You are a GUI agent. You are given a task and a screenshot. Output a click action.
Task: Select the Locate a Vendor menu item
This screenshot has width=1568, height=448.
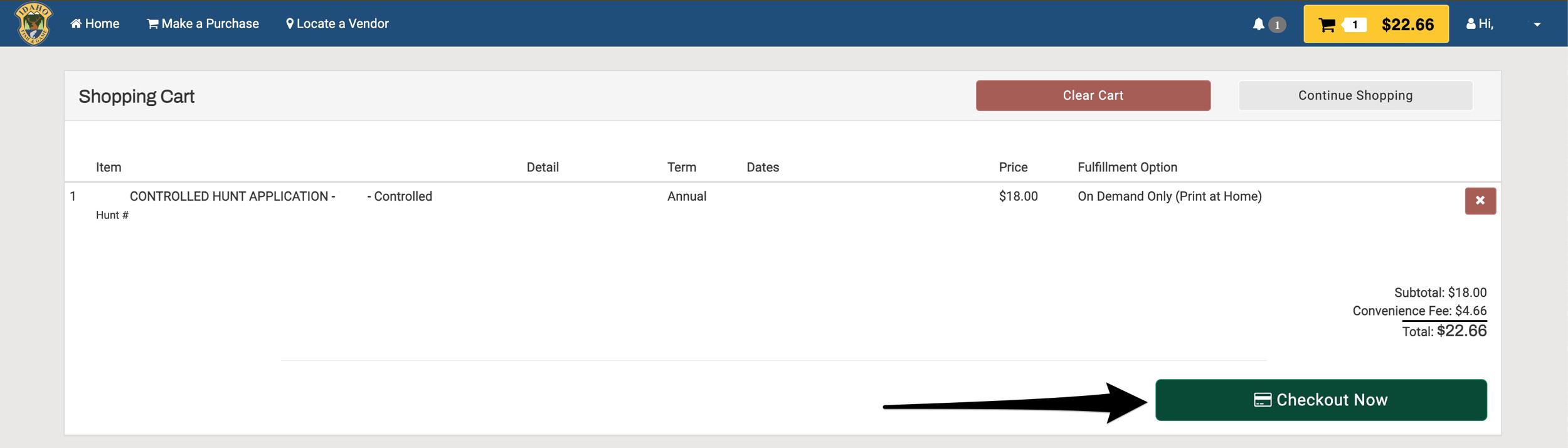(x=342, y=24)
